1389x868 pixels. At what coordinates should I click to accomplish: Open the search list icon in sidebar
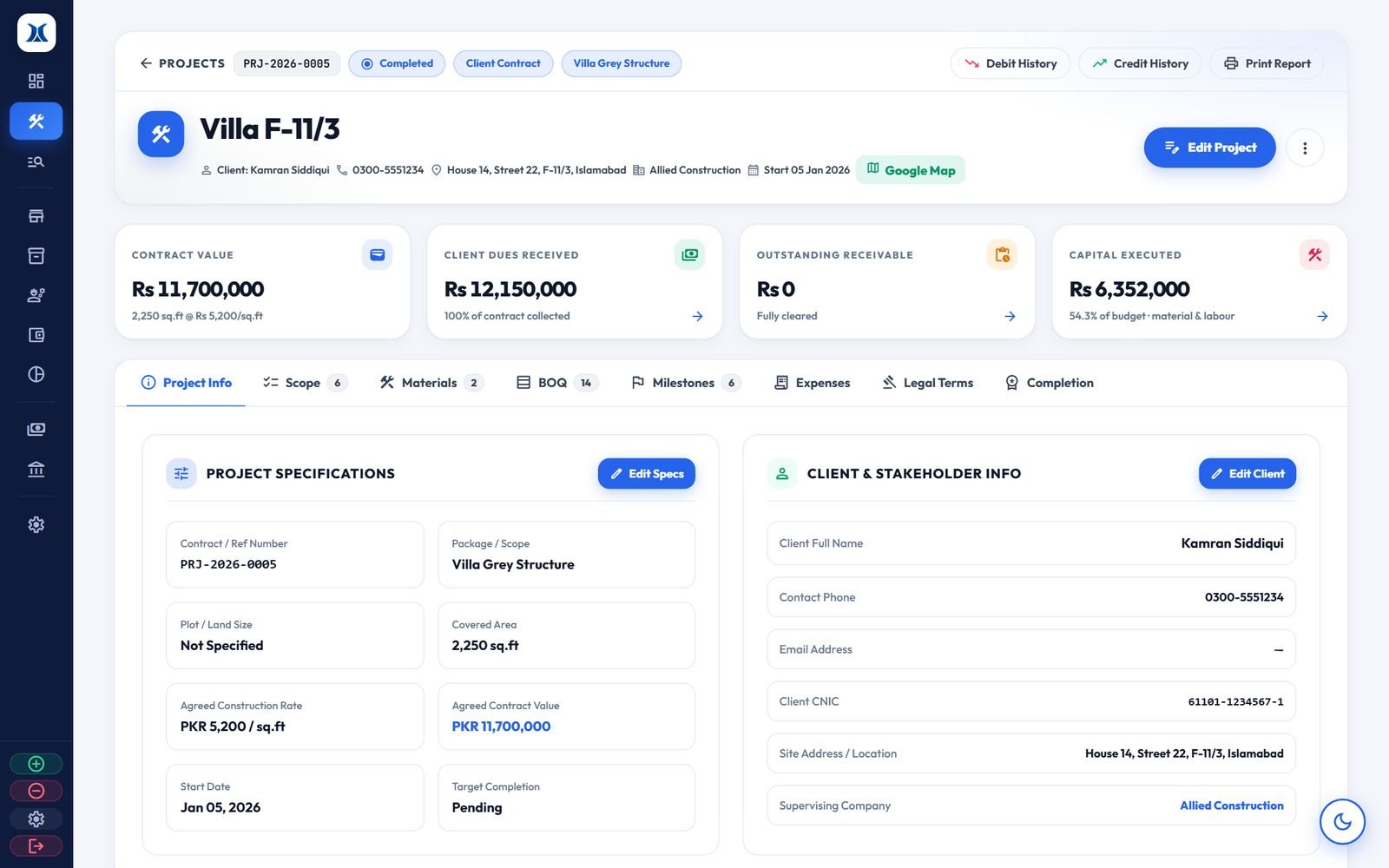tap(36, 161)
